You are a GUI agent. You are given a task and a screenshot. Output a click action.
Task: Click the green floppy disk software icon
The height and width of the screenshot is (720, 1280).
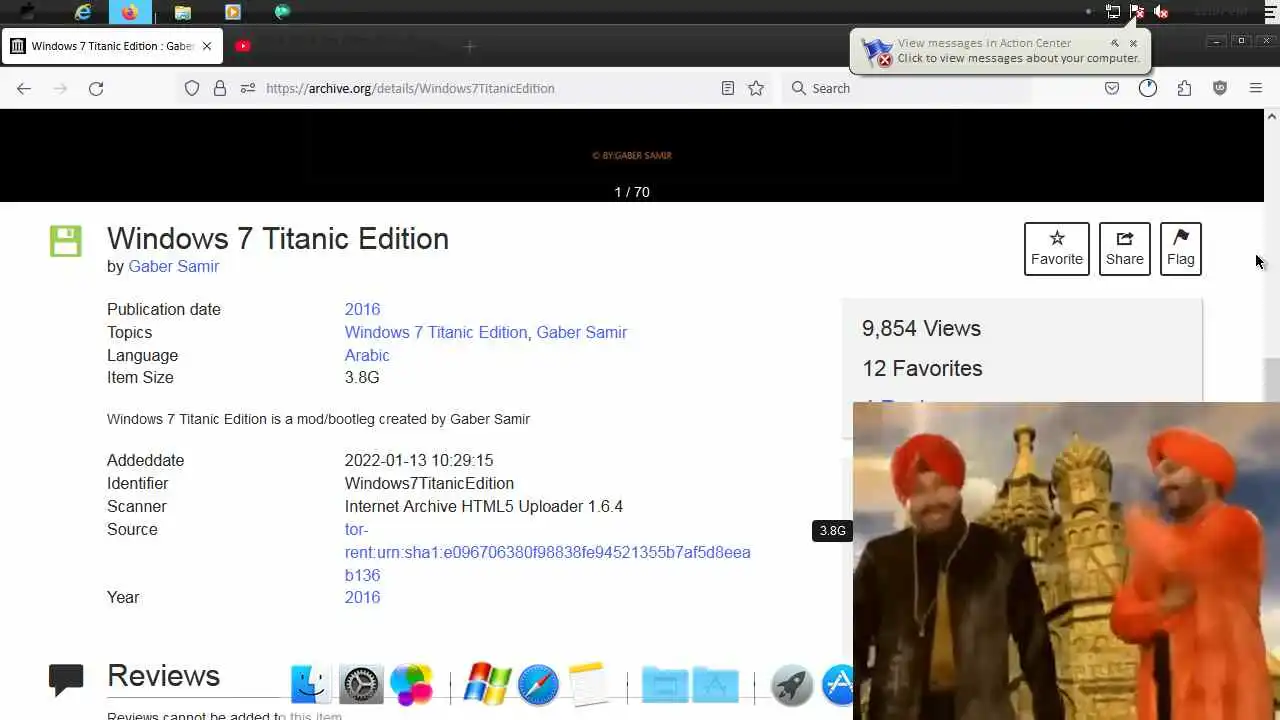pyautogui.click(x=65, y=241)
